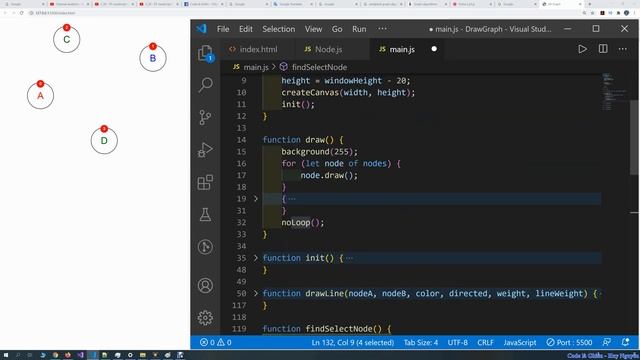The height and width of the screenshot is (360, 640).
Task: Select the main.js editor tab
Action: (402, 49)
